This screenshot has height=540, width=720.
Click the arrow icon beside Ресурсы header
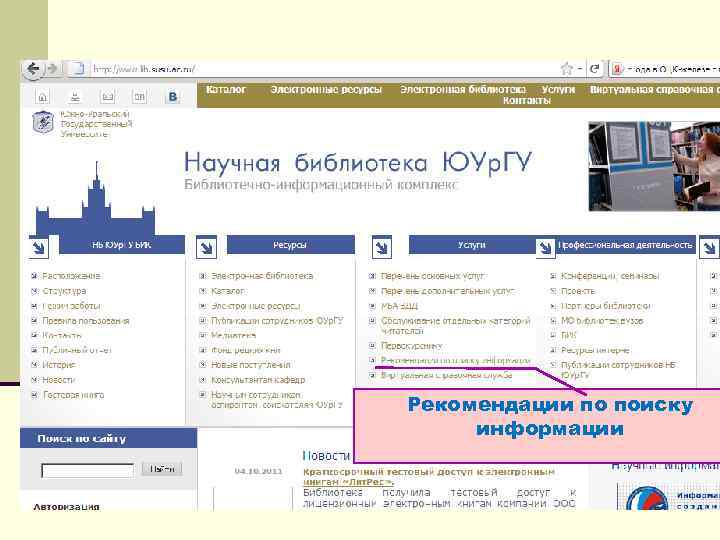pos(206,248)
